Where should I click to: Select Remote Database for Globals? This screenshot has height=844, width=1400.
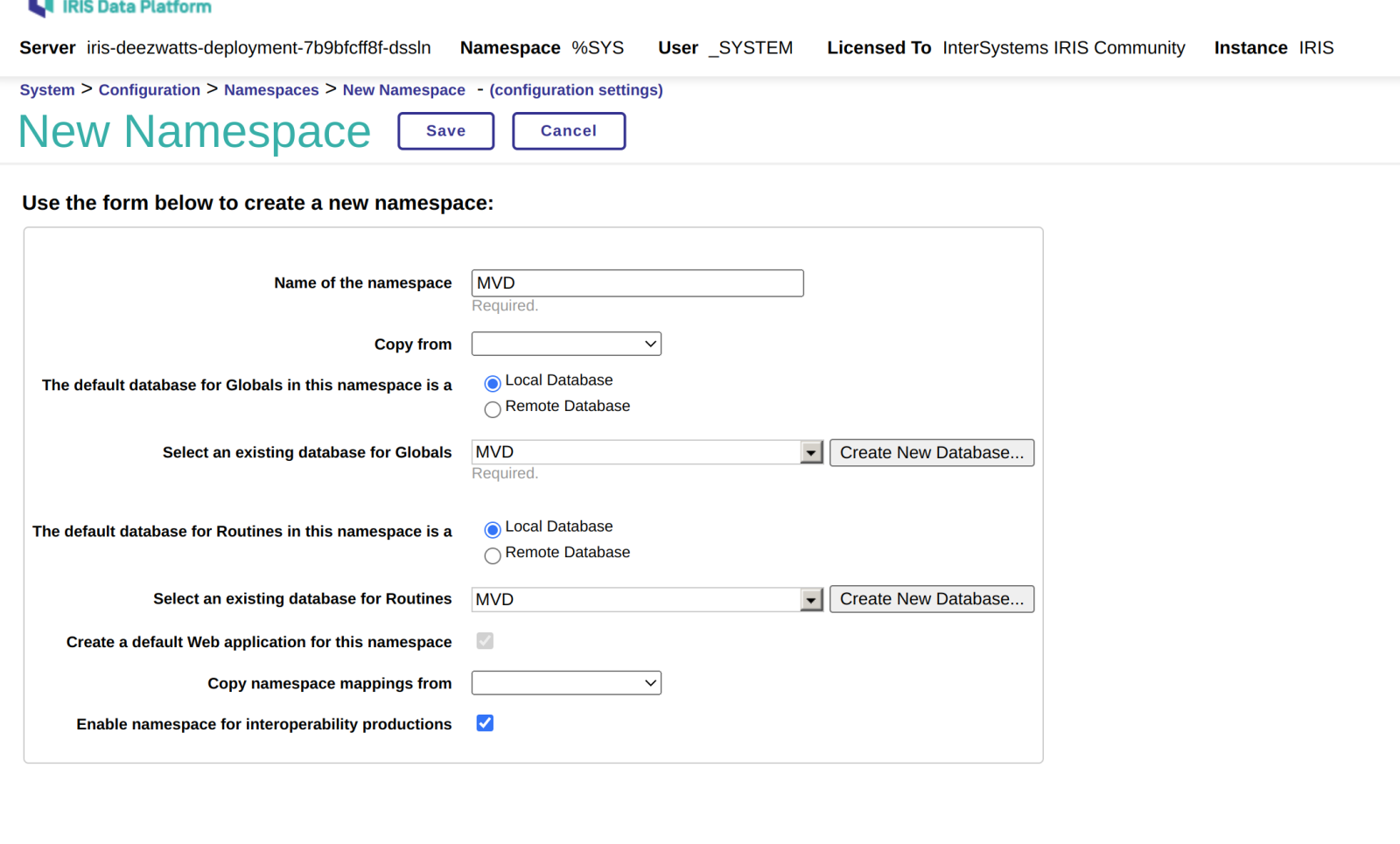[x=493, y=409]
